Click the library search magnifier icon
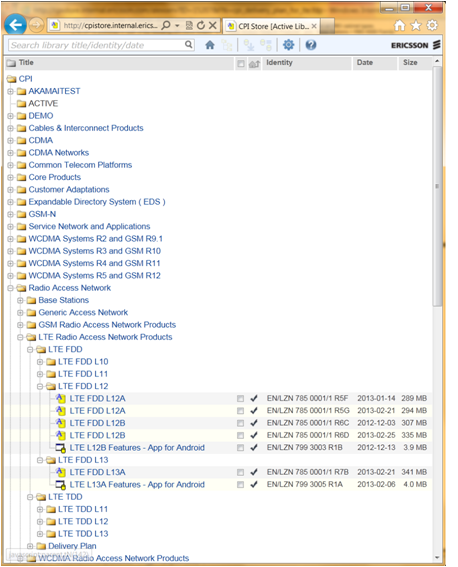The height and width of the screenshot is (567, 458). click(188, 44)
